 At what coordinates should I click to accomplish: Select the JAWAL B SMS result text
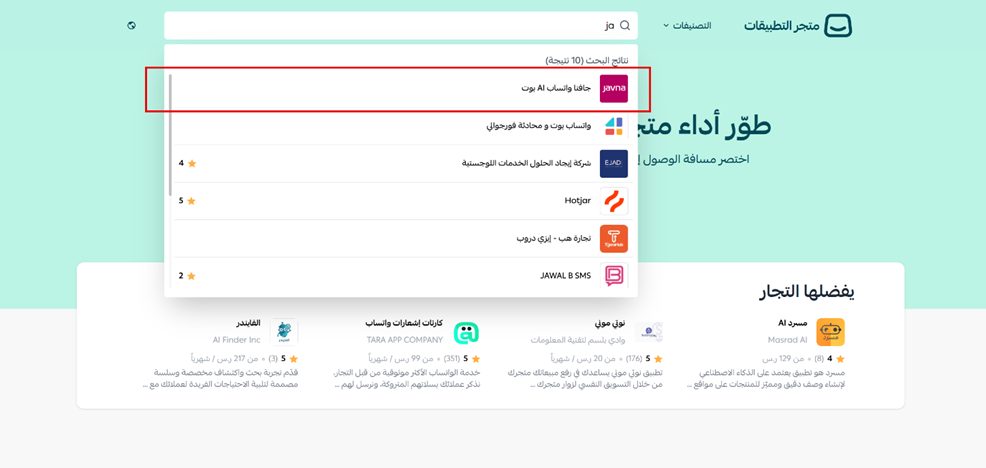pyautogui.click(x=566, y=276)
